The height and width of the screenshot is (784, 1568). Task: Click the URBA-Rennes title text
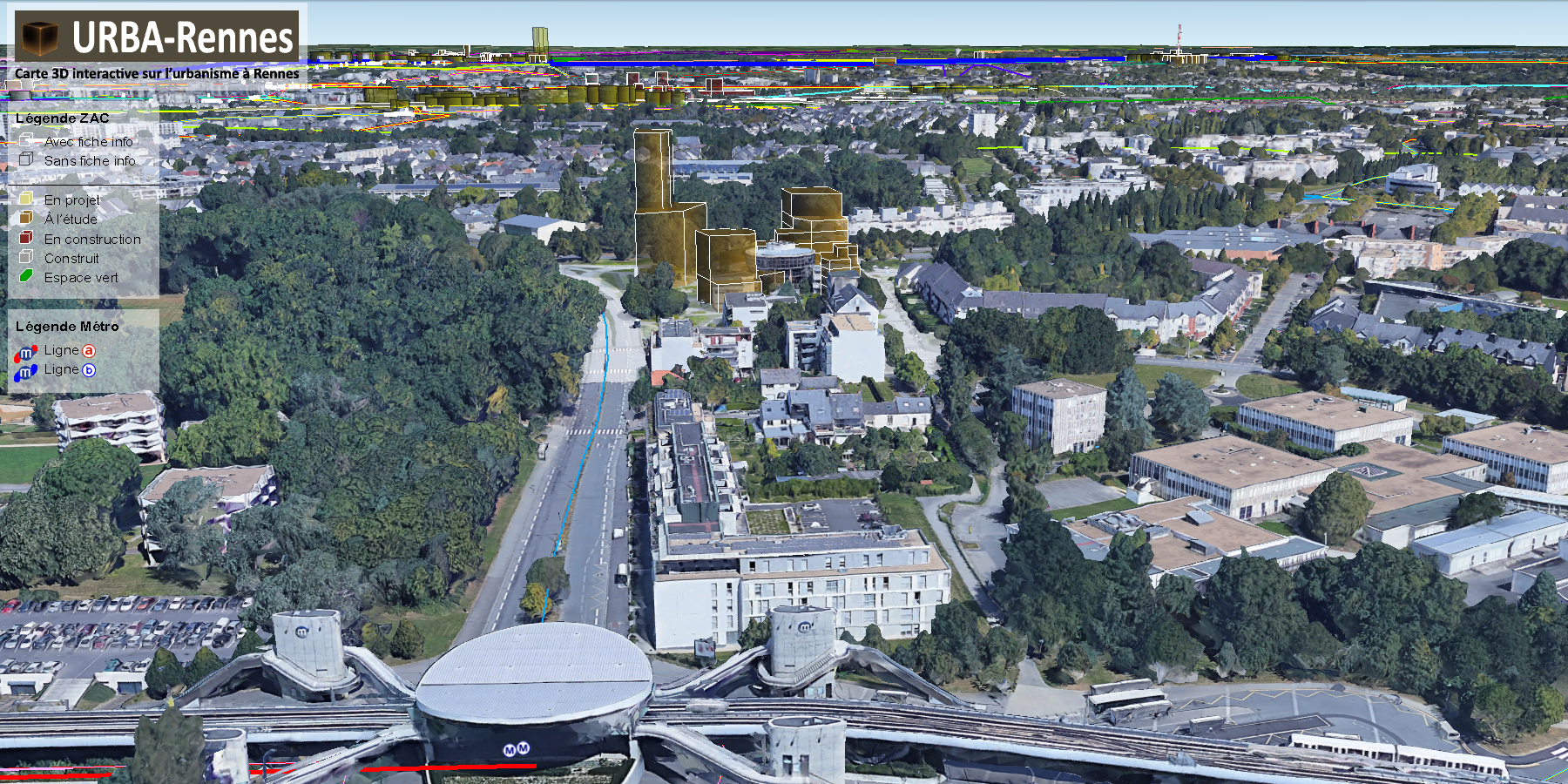(x=182, y=37)
